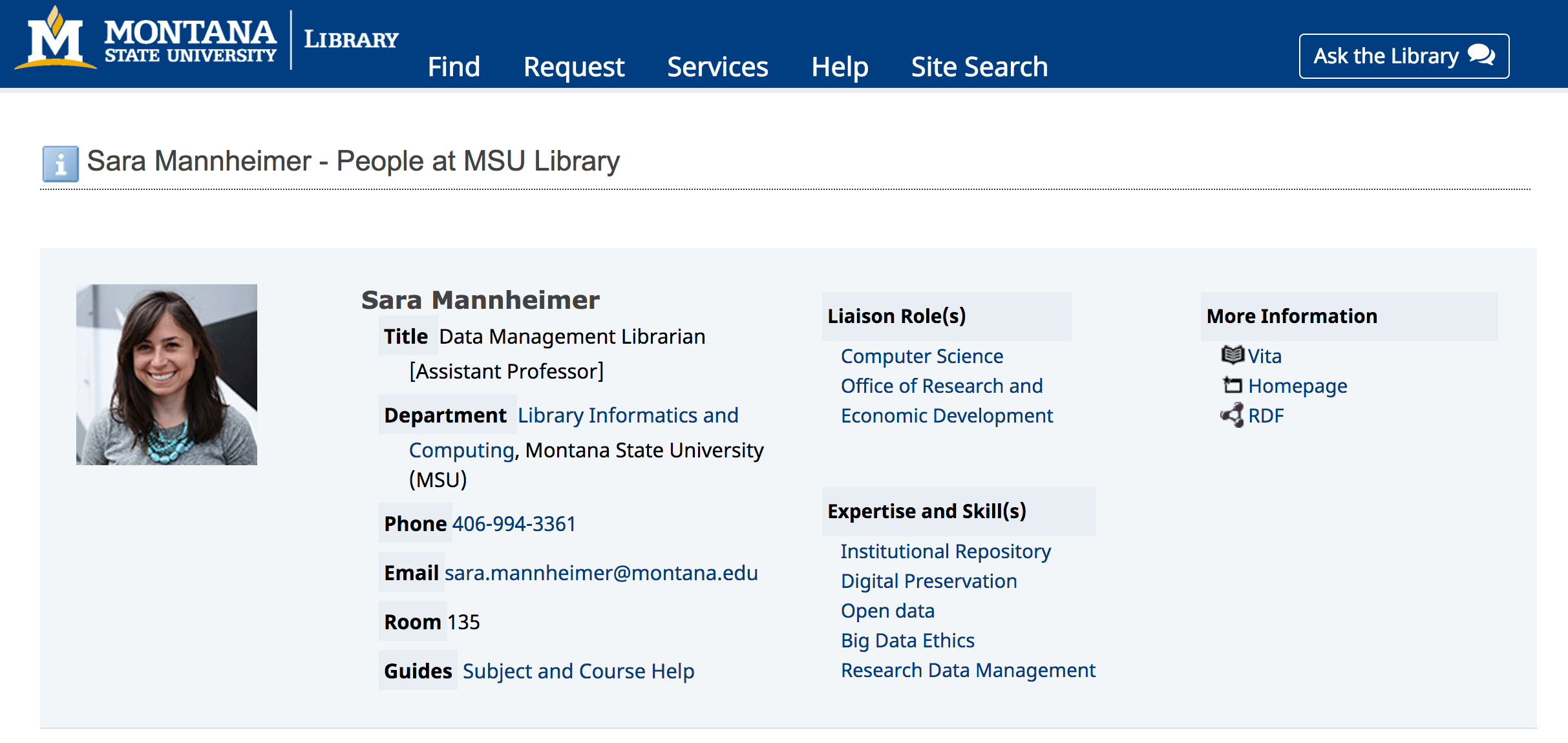This screenshot has height=743, width=1568.
Task: Email sara.mannheimer@montana.edu
Action: click(x=600, y=573)
